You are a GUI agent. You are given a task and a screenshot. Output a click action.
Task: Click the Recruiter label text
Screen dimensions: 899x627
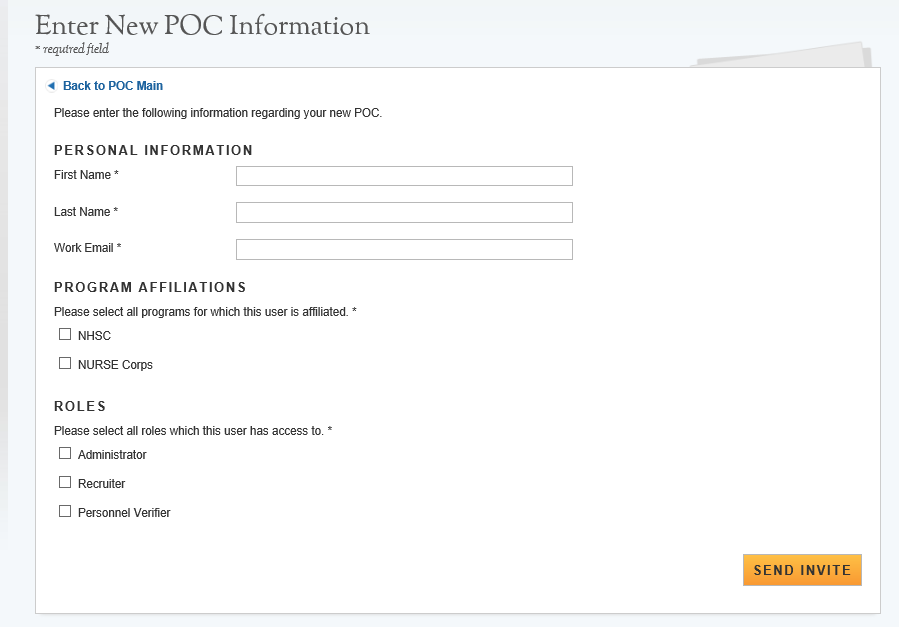[x=101, y=484]
